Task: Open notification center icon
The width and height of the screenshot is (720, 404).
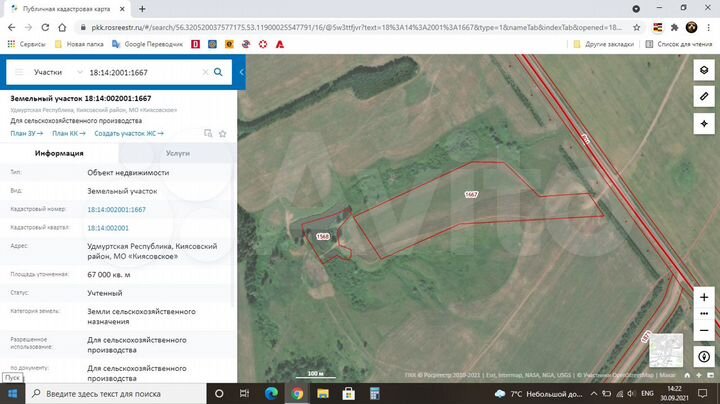Action: [x=703, y=393]
